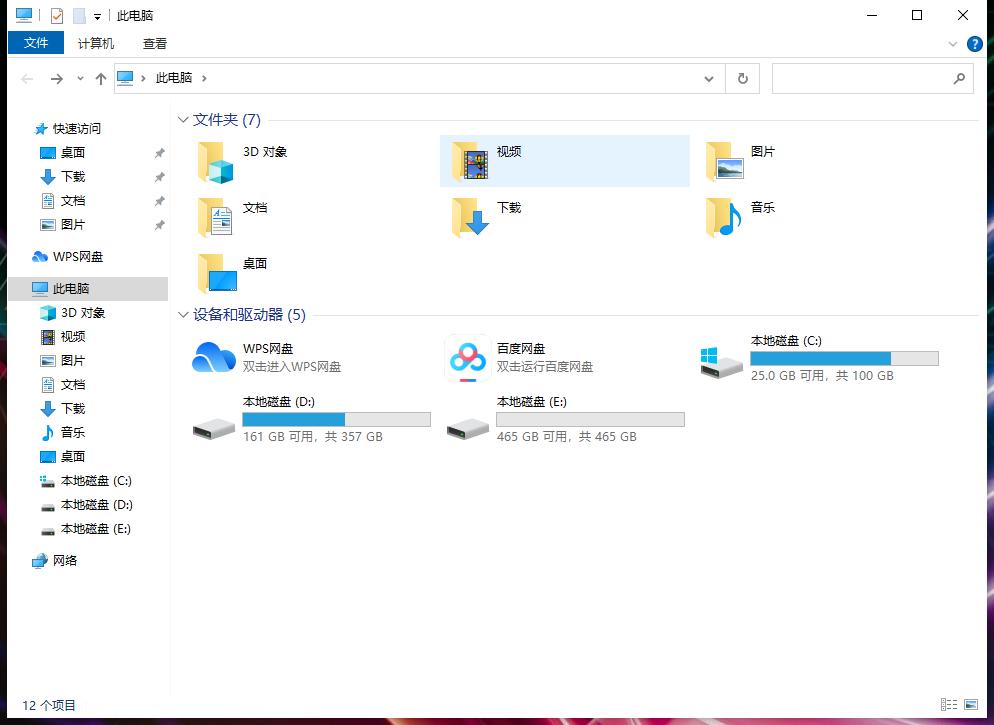This screenshot has height=725, width=994.
Task: Select 此电脑 in the navigation pane
Action: [88, 289]
